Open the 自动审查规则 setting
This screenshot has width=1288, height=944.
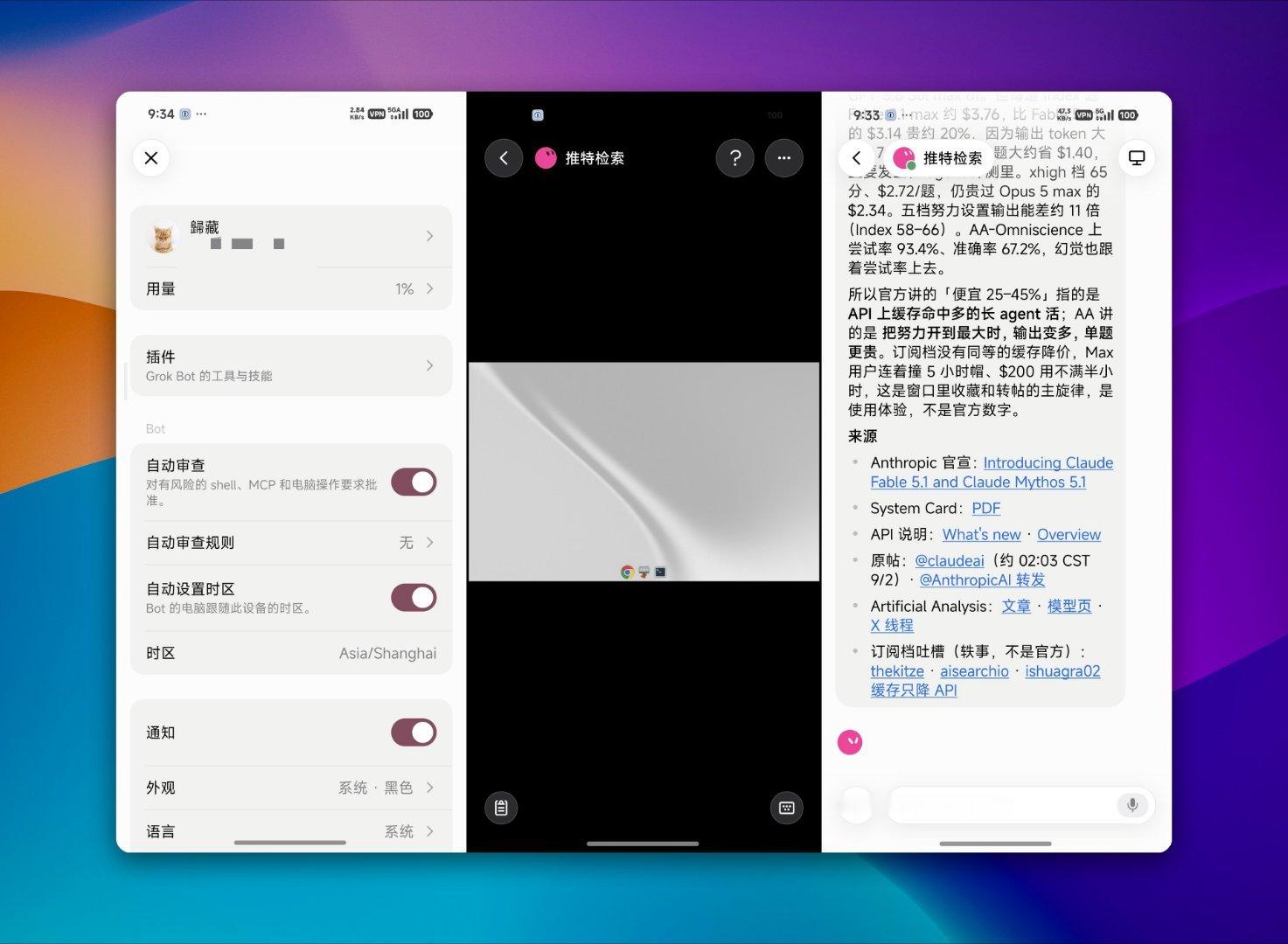pos(291,543)
